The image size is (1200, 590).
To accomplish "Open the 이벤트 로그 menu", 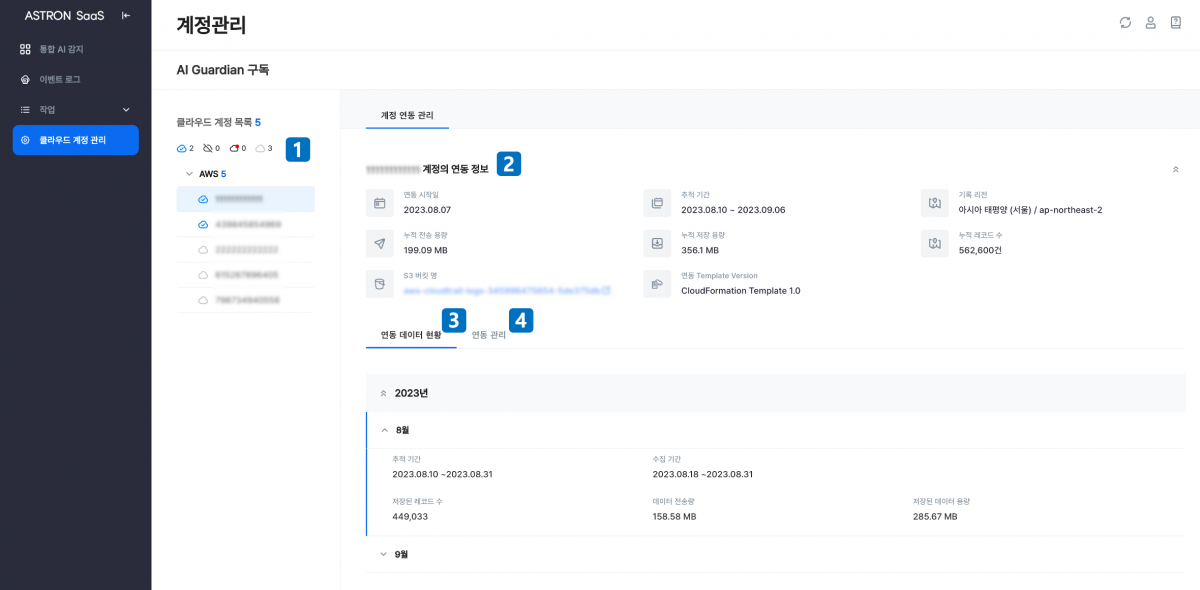I will (x=75, y=79).
